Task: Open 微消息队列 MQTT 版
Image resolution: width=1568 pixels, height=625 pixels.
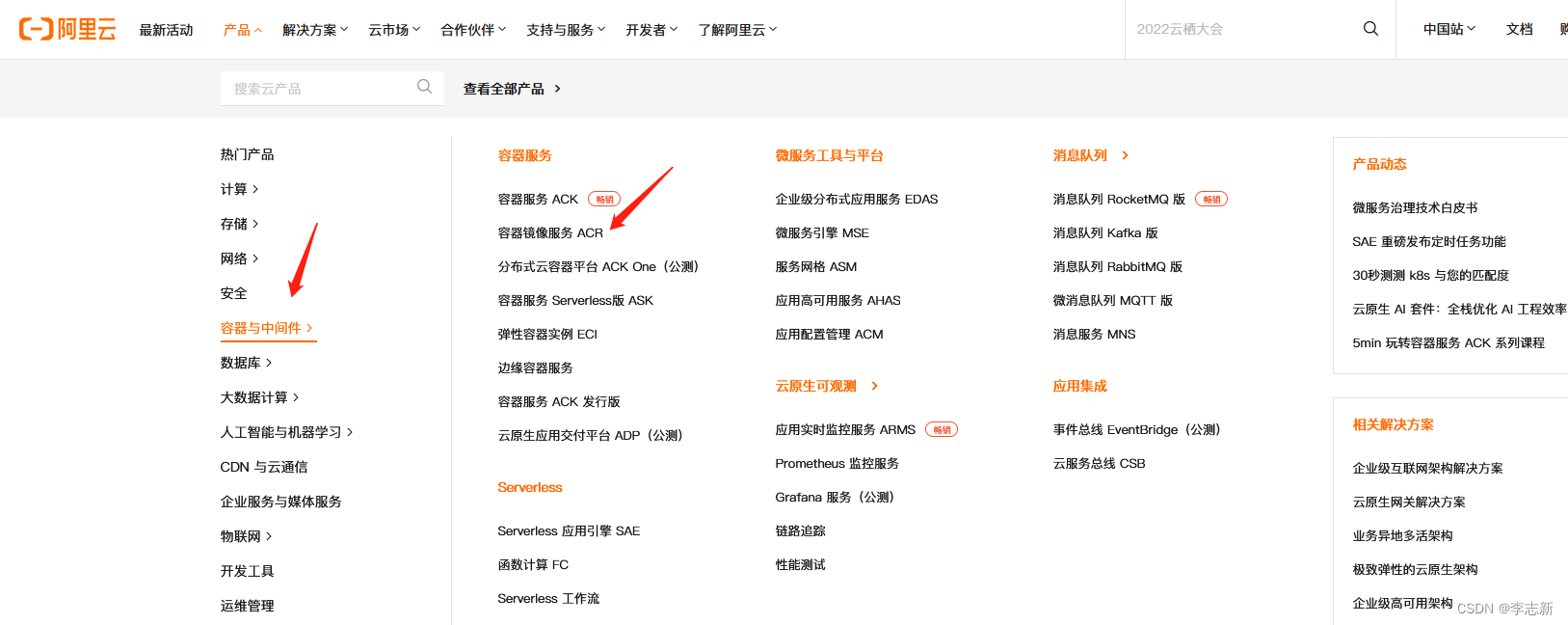Action: tap(1113, 301)
